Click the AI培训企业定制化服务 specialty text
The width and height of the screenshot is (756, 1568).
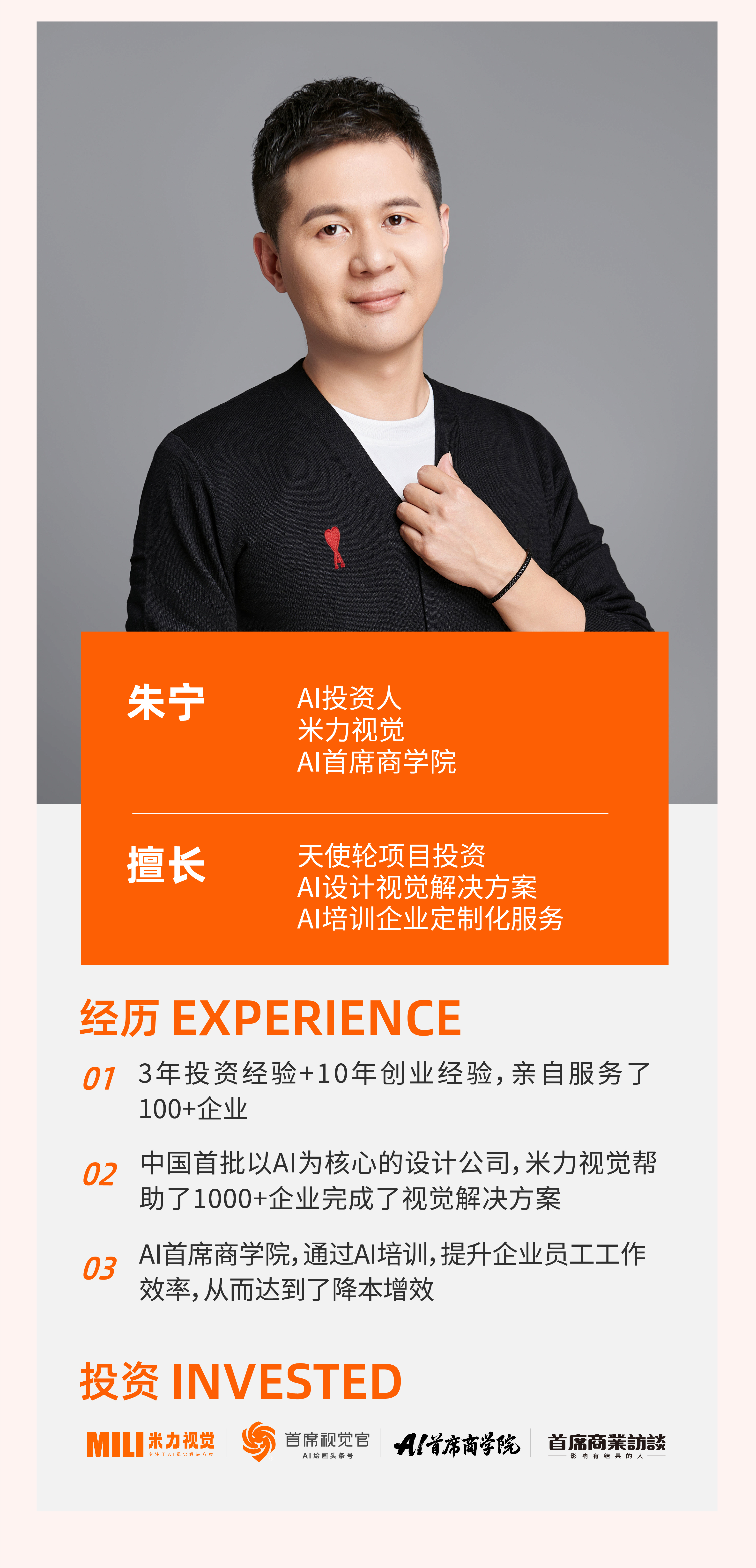click(430, 919)
